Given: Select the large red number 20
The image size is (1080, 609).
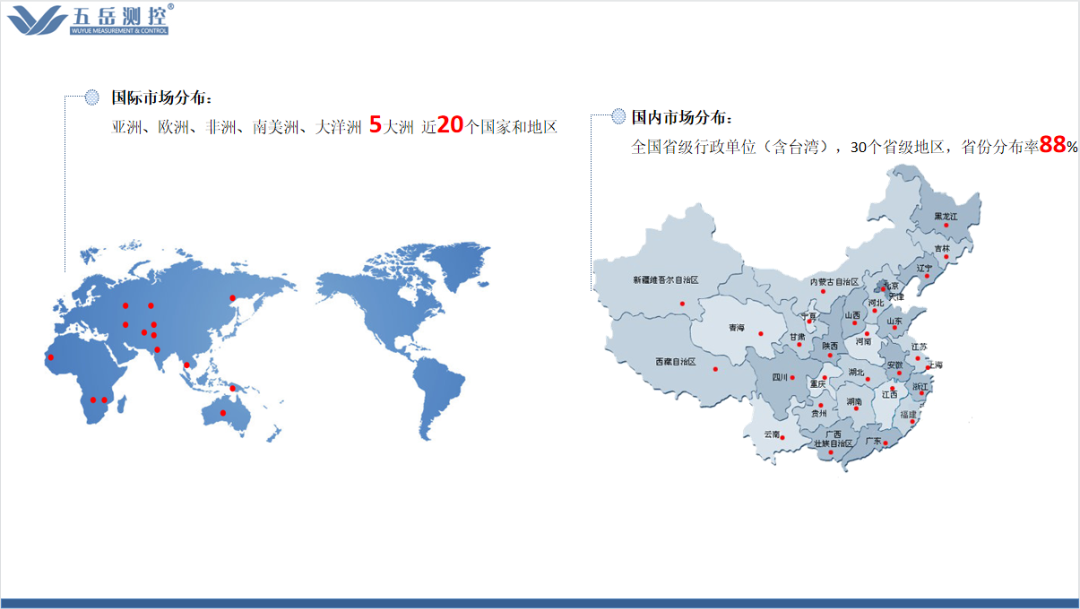Looking at the screenshot, I should coord(451,126).
